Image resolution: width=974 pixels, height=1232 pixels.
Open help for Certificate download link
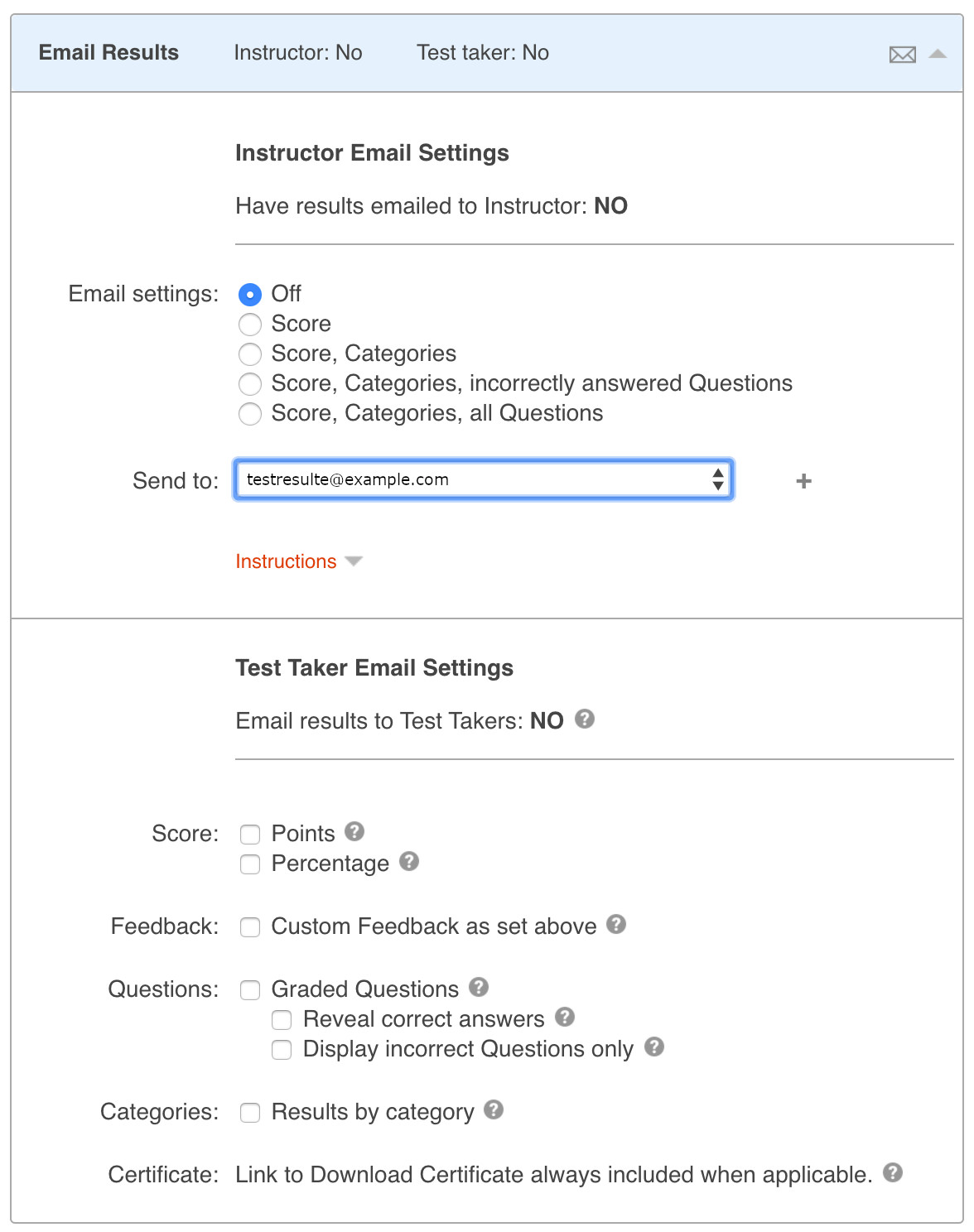(893, 1172)
